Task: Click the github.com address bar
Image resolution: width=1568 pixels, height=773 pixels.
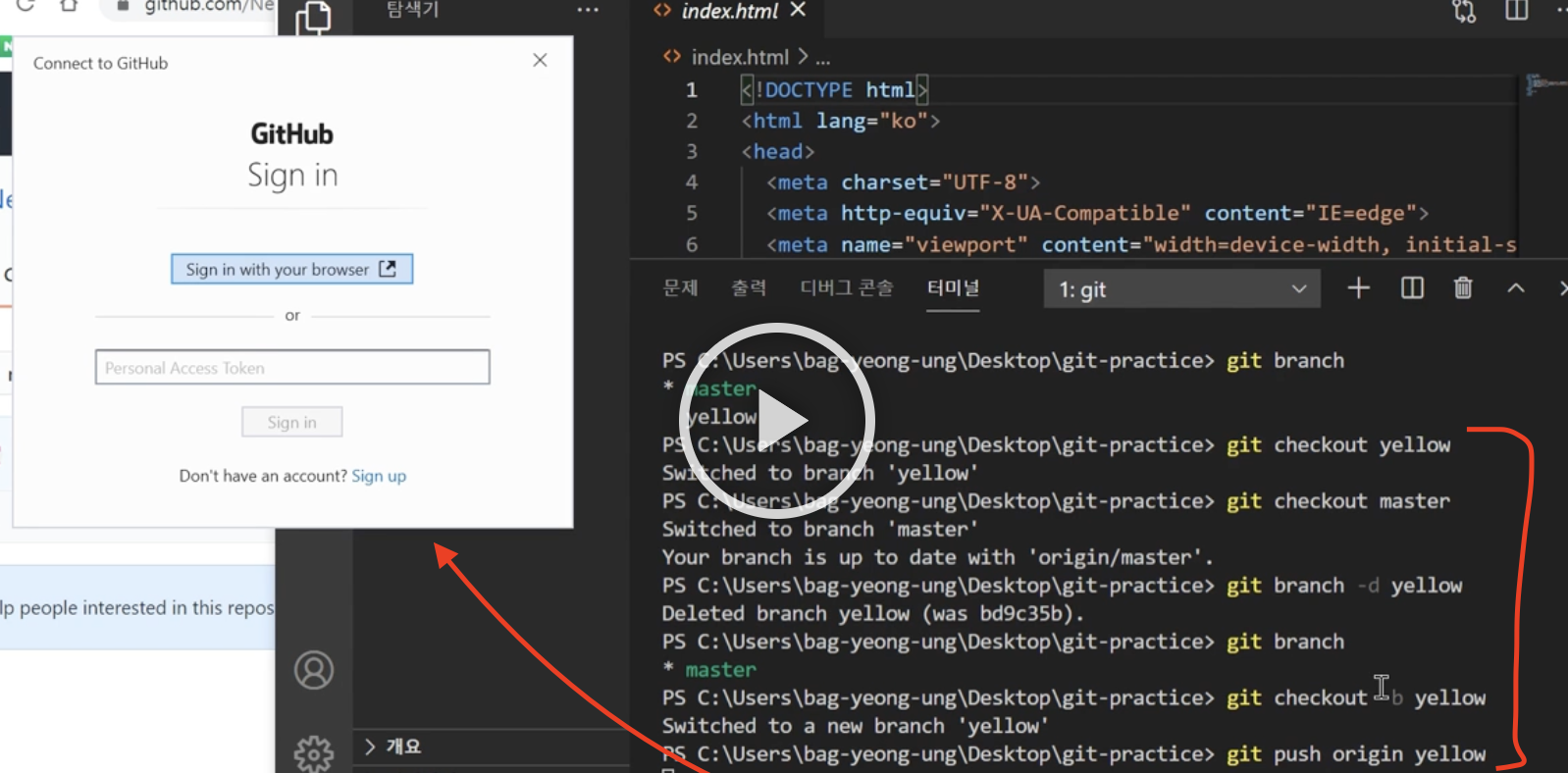Action: [196, 8]
